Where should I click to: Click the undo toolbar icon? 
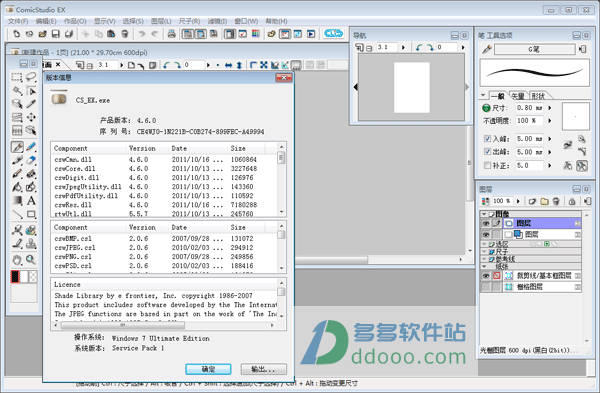click(142, 34)
